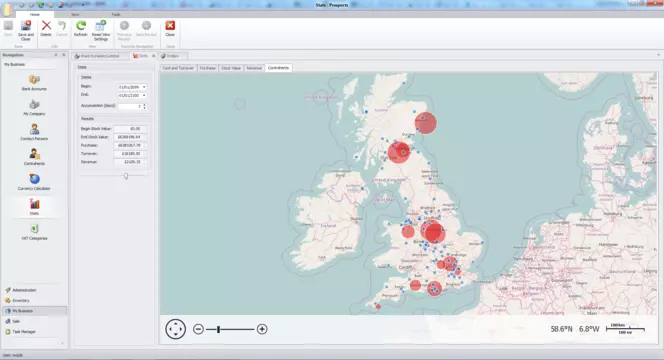Click the Reset View Settings icon
This screenshot has width=664, height=360.
[101, 30]
